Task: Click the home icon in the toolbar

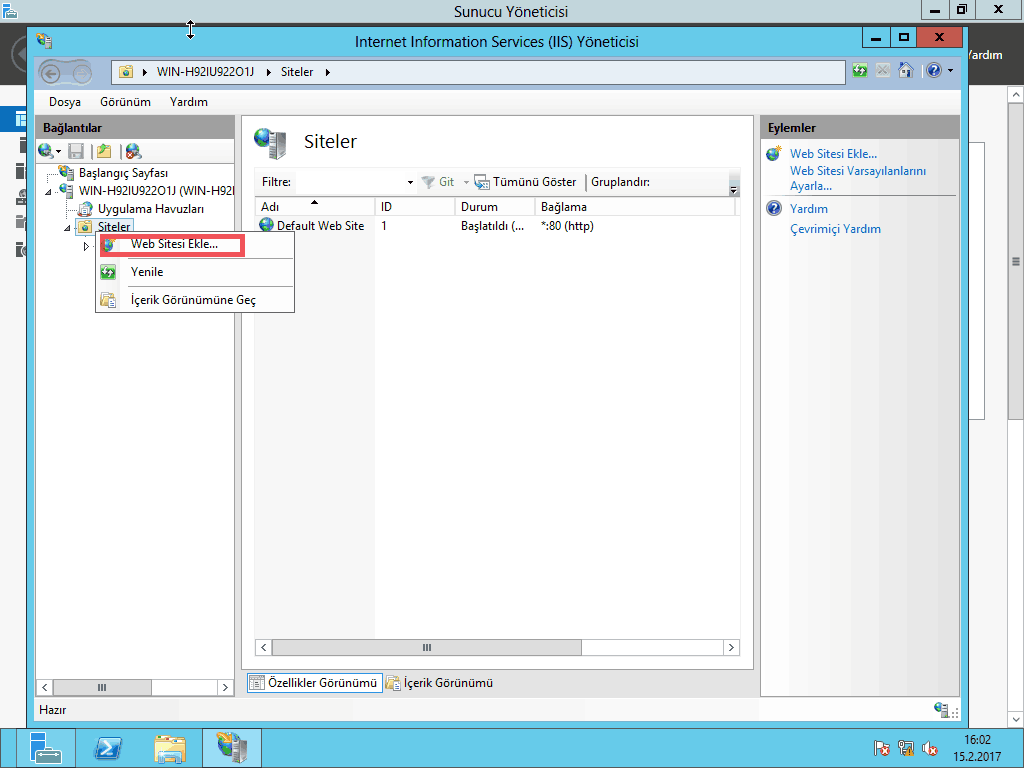Action: (x=906, y=71)
